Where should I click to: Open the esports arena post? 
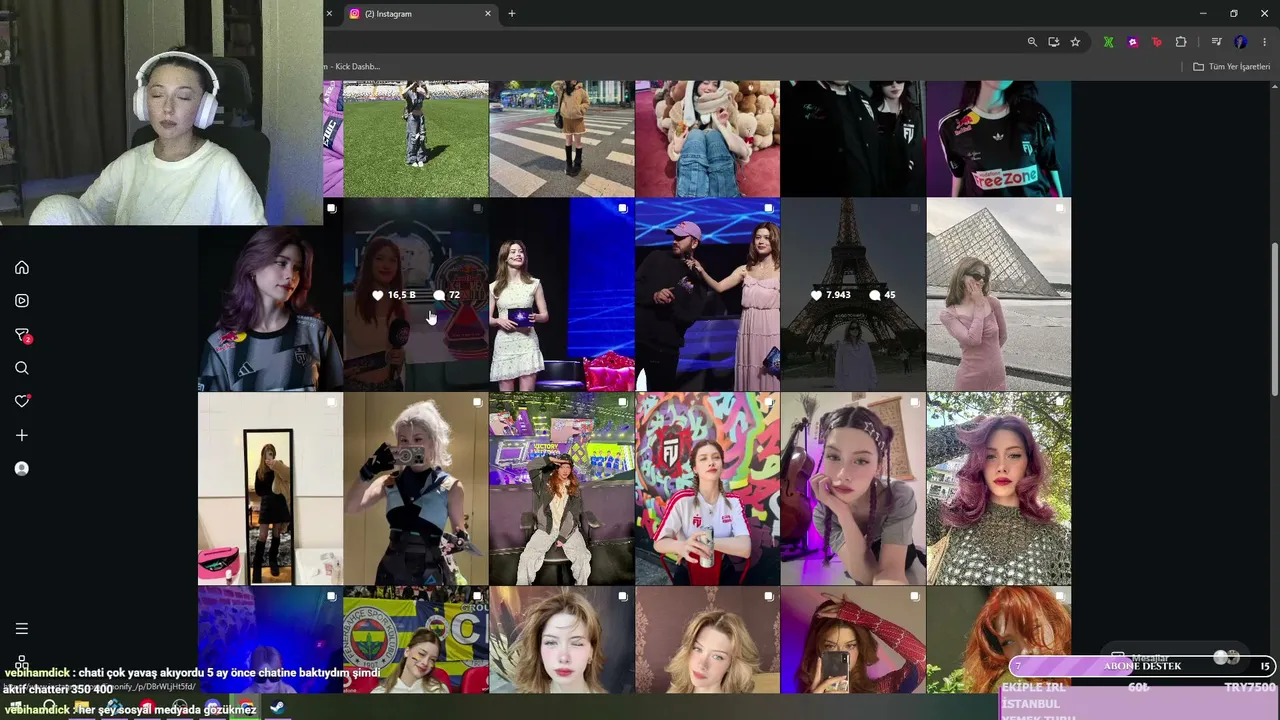(562, 488)
